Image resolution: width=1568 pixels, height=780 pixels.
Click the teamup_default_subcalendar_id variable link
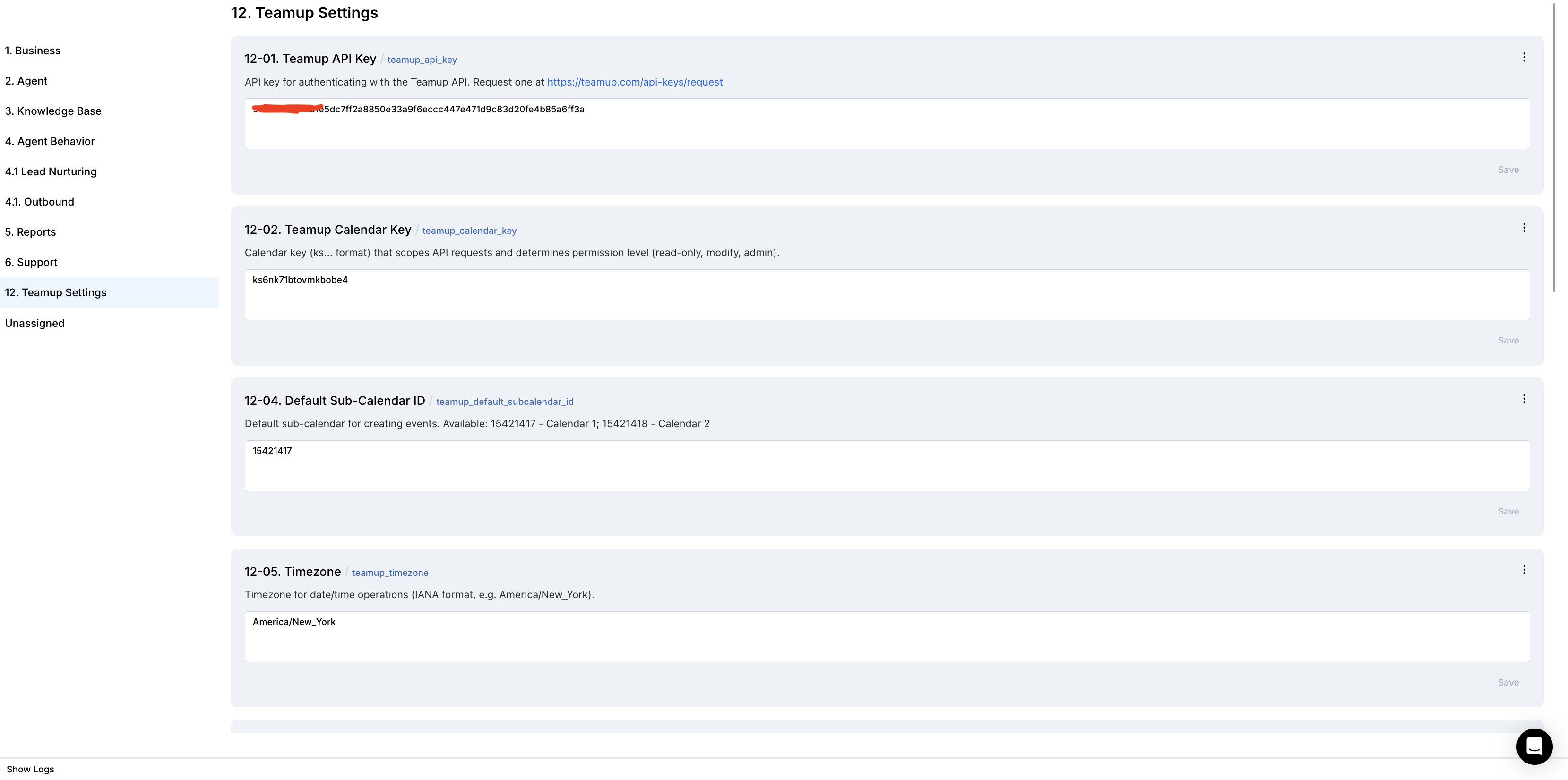pyautogui.click(x=505, y=402)
